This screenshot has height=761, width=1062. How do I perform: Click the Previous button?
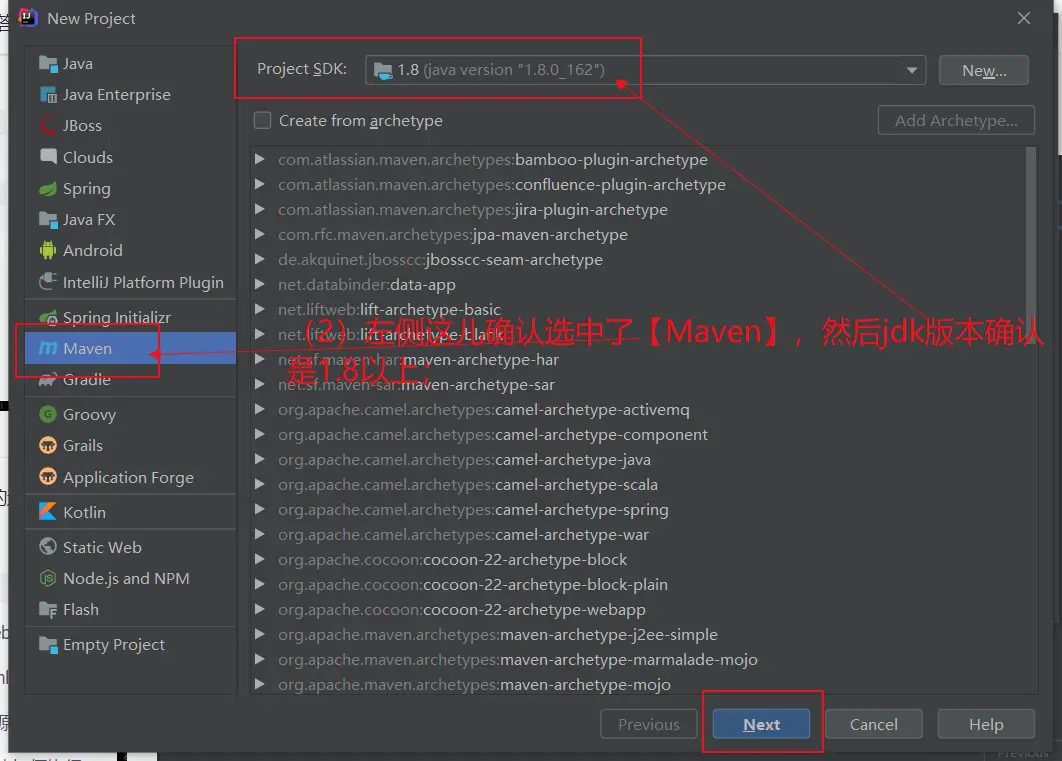(649, 724)
